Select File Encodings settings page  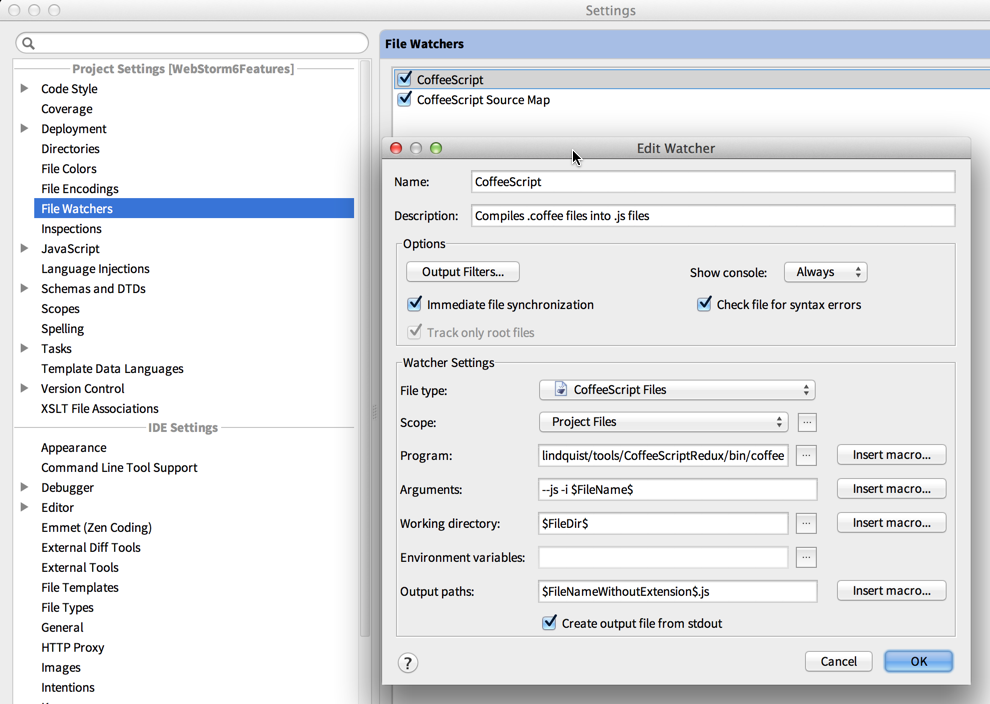[80, 189]
